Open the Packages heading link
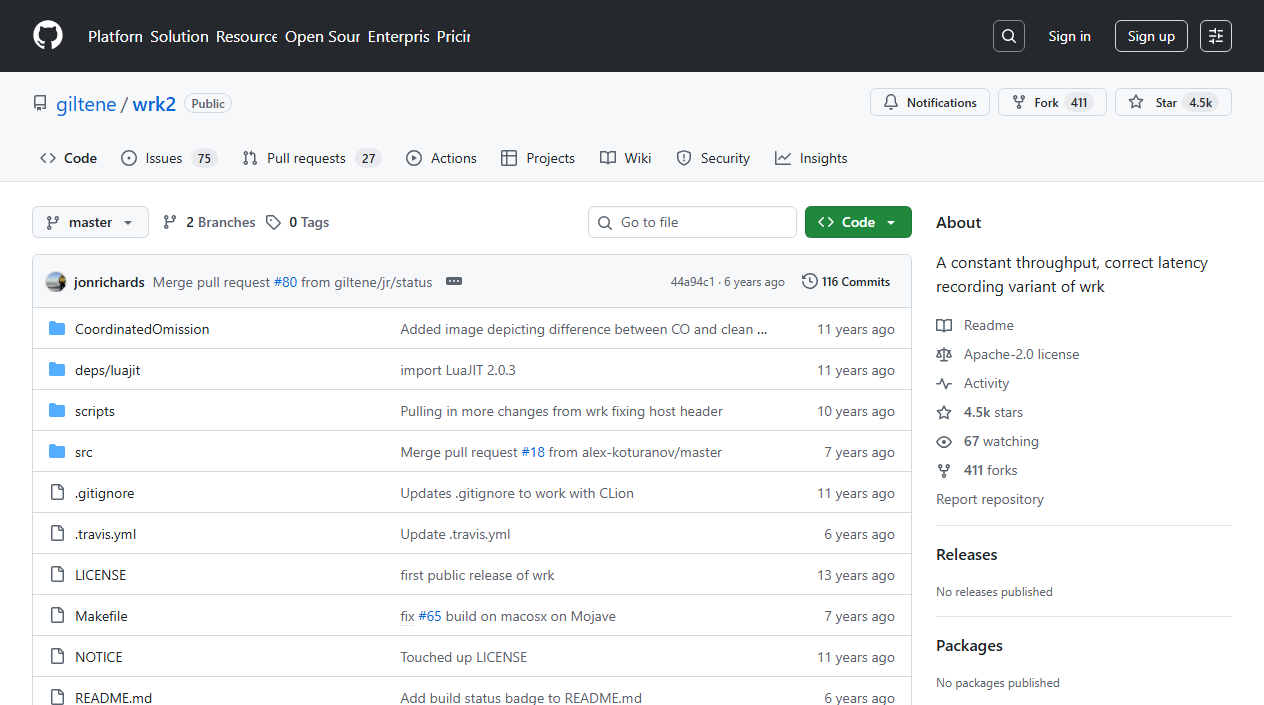The height and width of the screenshot is (705, 1264). click(x=969, y=645)
